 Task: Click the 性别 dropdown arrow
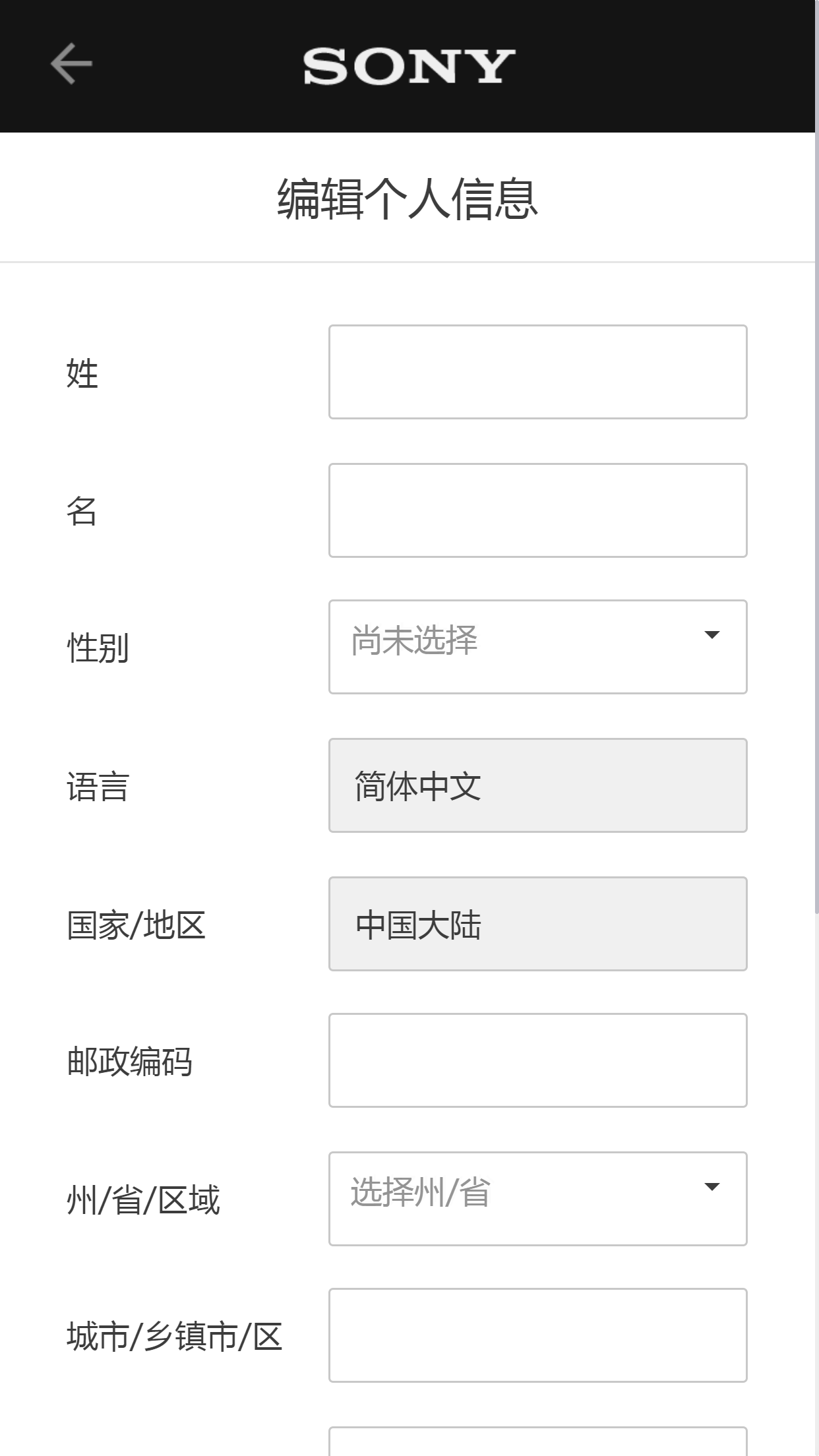pos(713,635)
